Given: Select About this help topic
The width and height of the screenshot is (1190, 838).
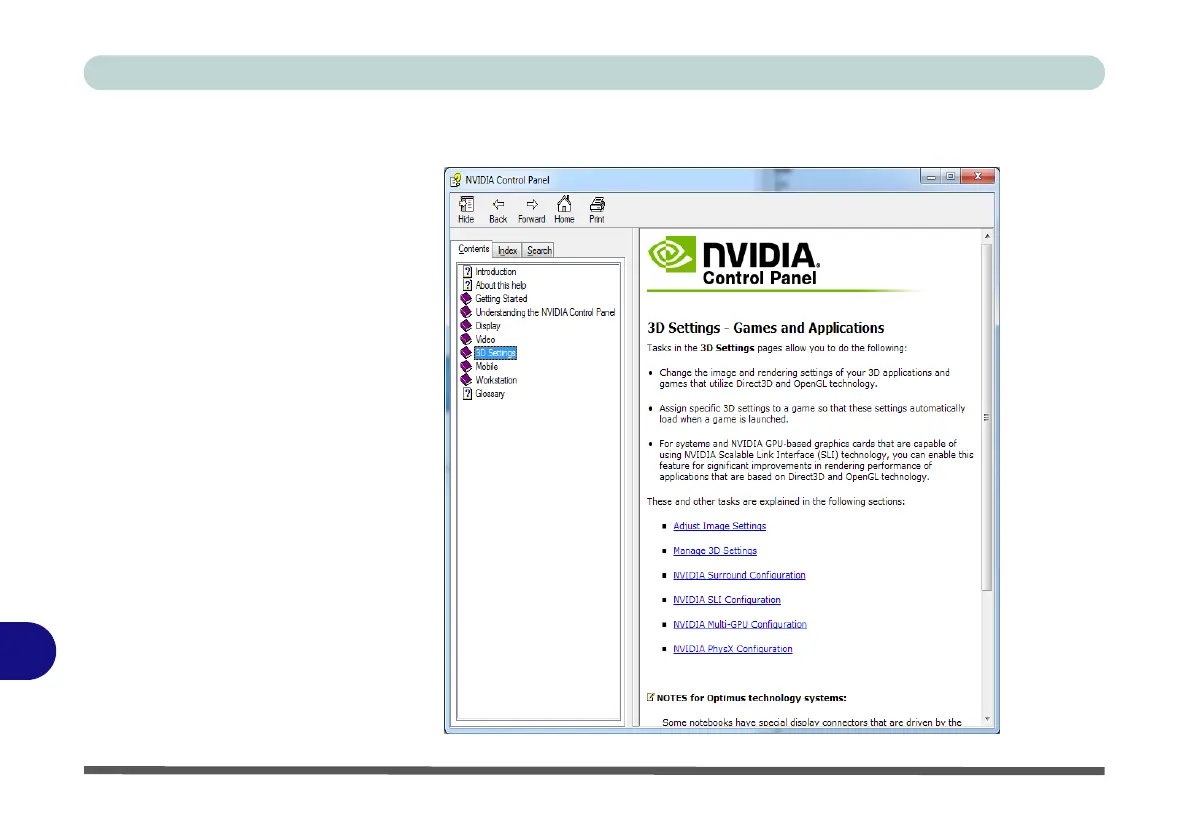Looking at the screenshot, I should pyautogui.click(x=501, y=285).
